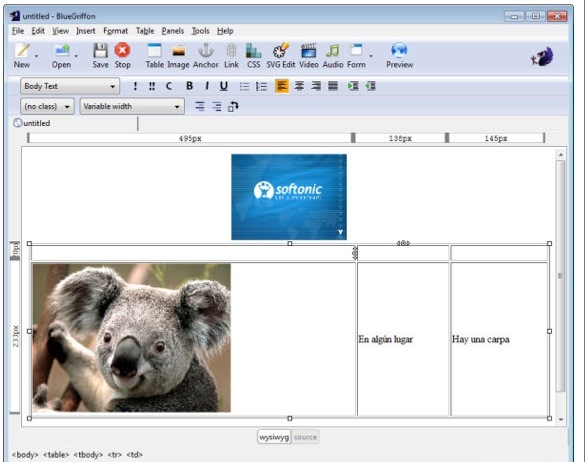Switch to source view

(305, 437)
